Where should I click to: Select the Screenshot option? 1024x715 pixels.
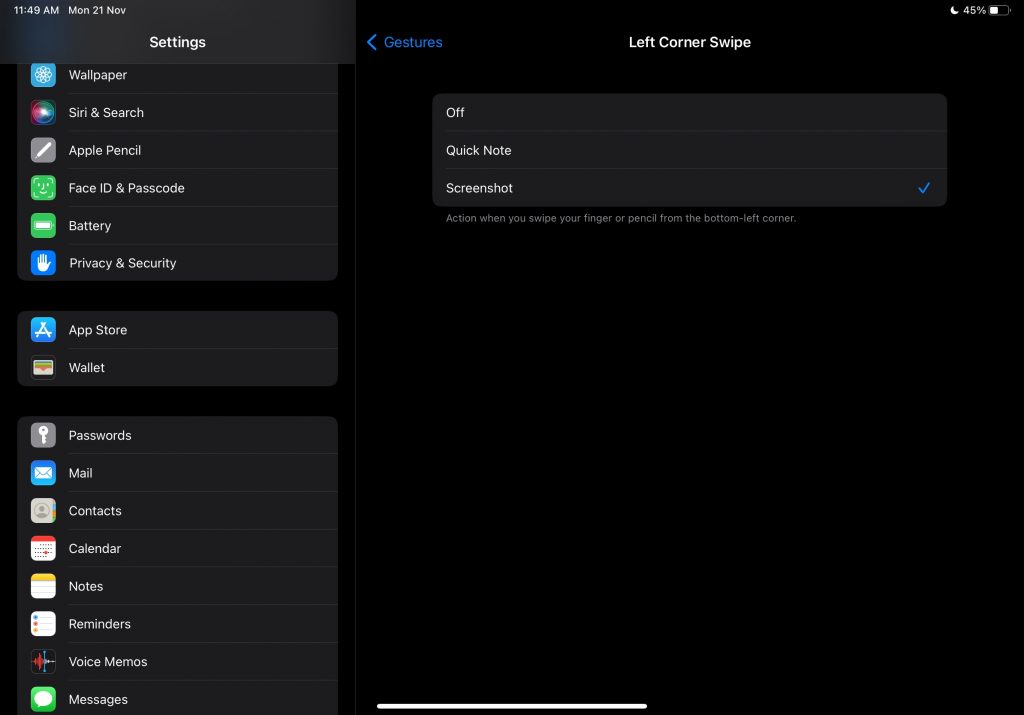[x=689, y=188]
